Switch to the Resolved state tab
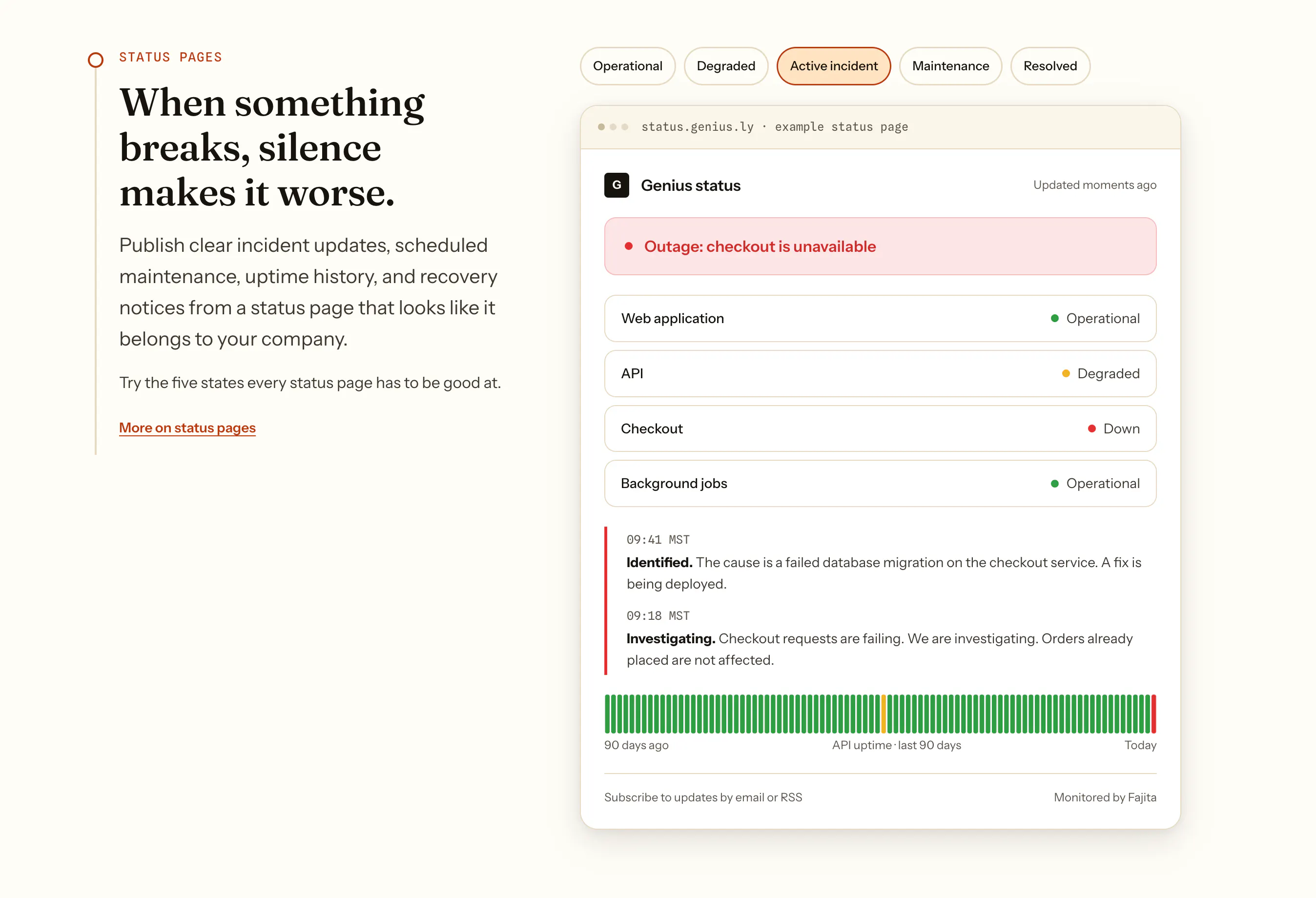Viewport: 1316px width, 898px height. click(1050, 66)
